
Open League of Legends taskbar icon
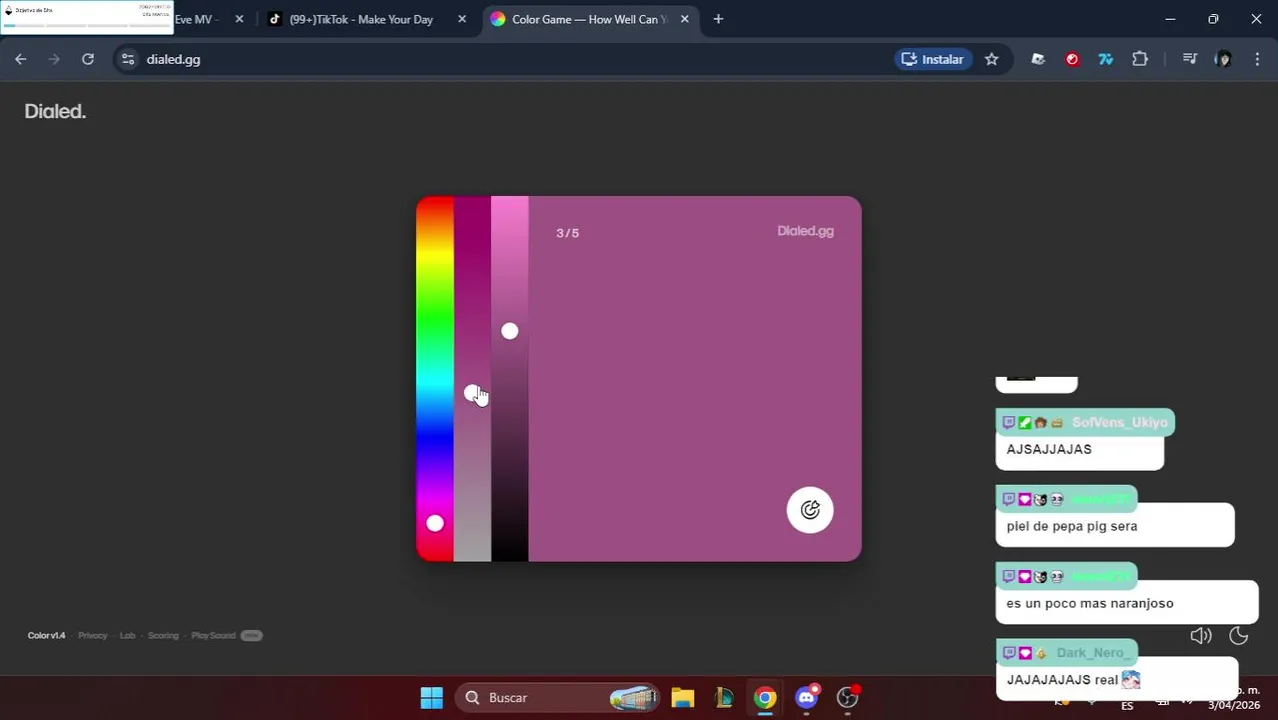[724, 698]
